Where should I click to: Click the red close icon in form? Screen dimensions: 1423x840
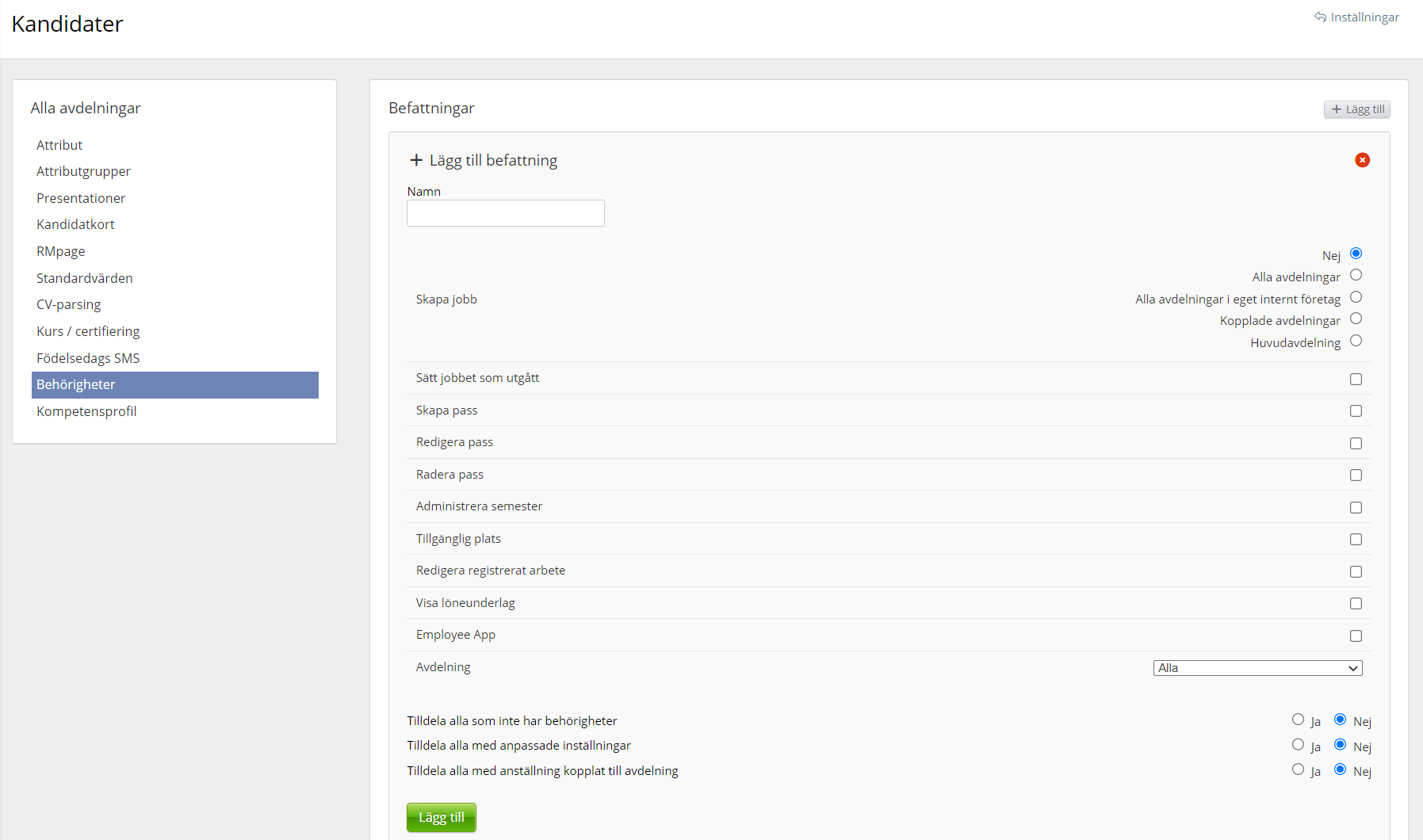1362,160
